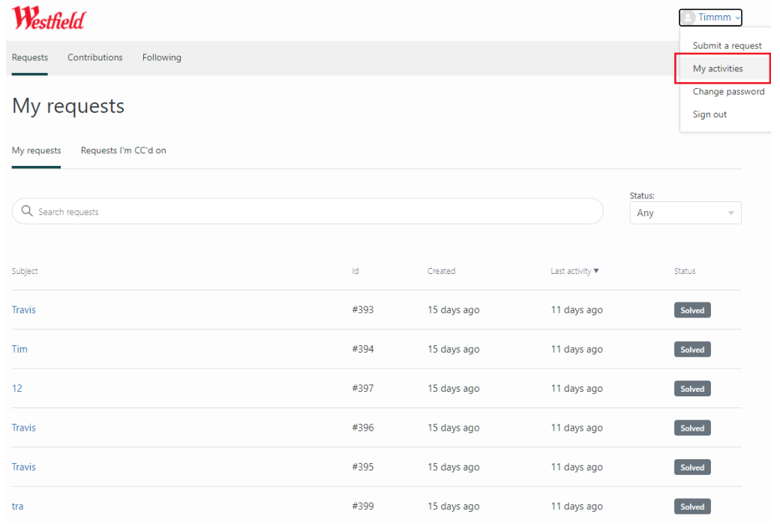
Task: Open request titled 12
Action: click(x=17, y=388)
